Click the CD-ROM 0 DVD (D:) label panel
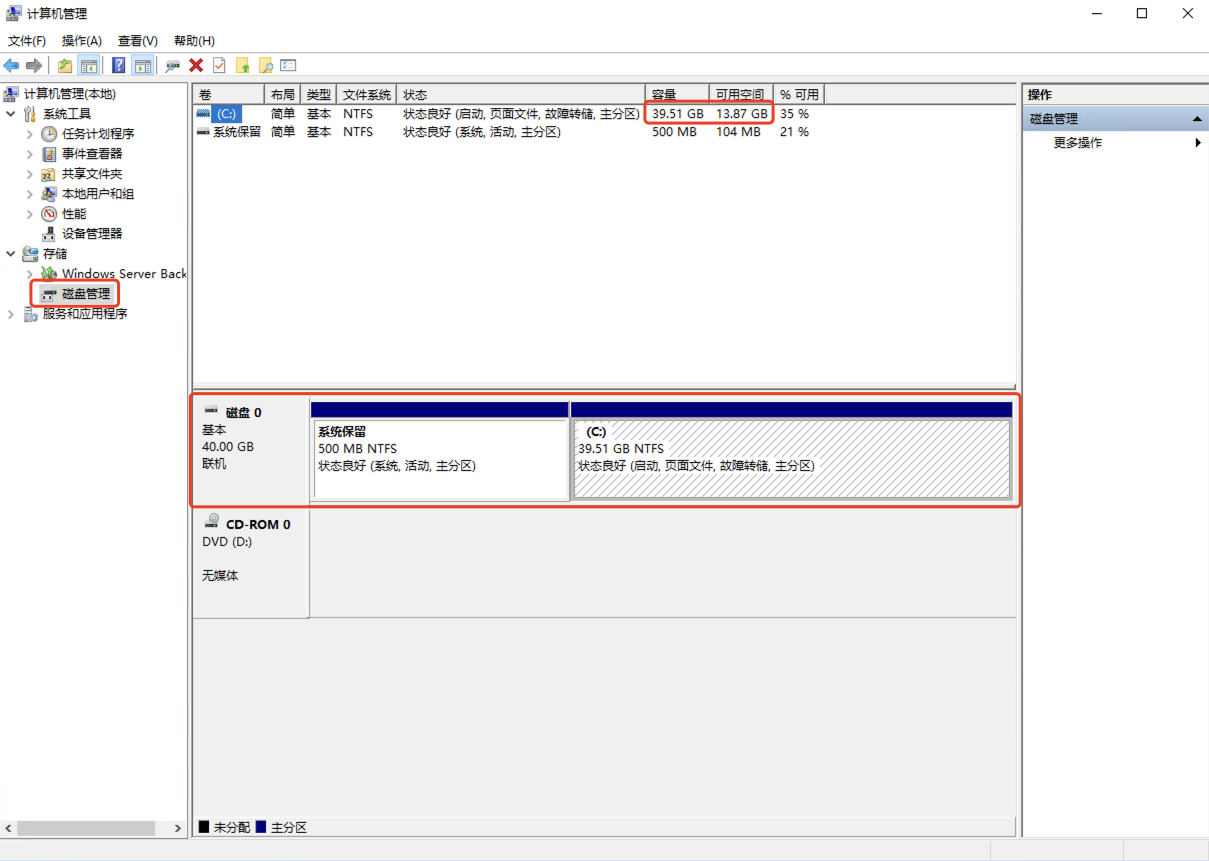 [250, 563]
